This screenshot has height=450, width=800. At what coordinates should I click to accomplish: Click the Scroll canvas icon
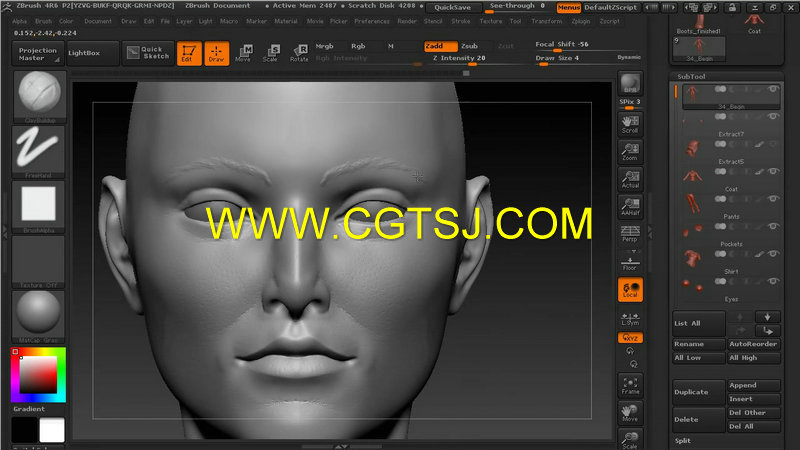coord(630,125)
